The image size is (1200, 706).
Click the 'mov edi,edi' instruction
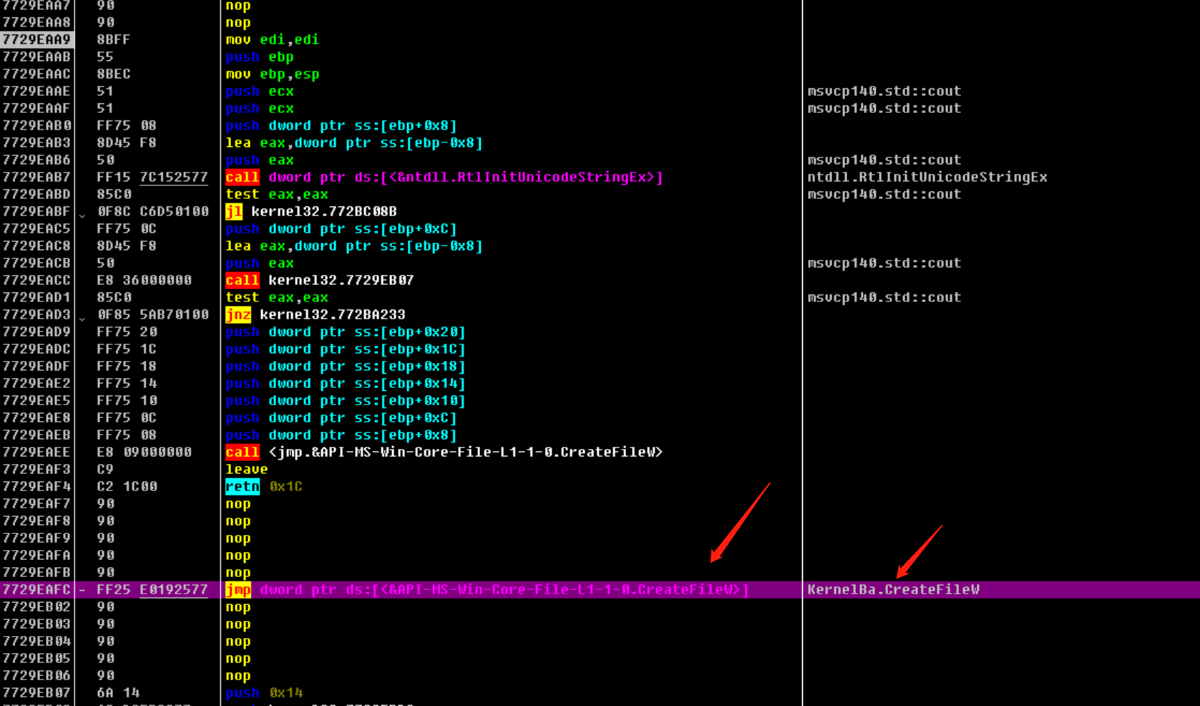(272, 40)
